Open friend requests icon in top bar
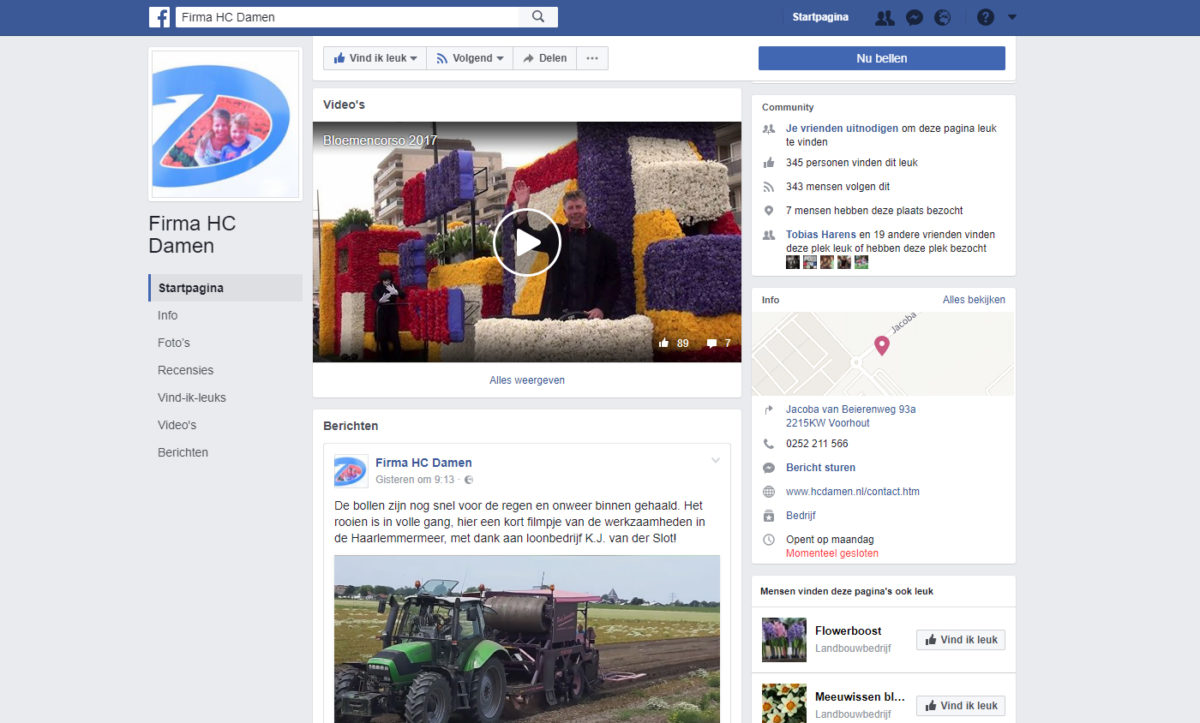Screen dimensions: 1200x723 tap(884, 17)
